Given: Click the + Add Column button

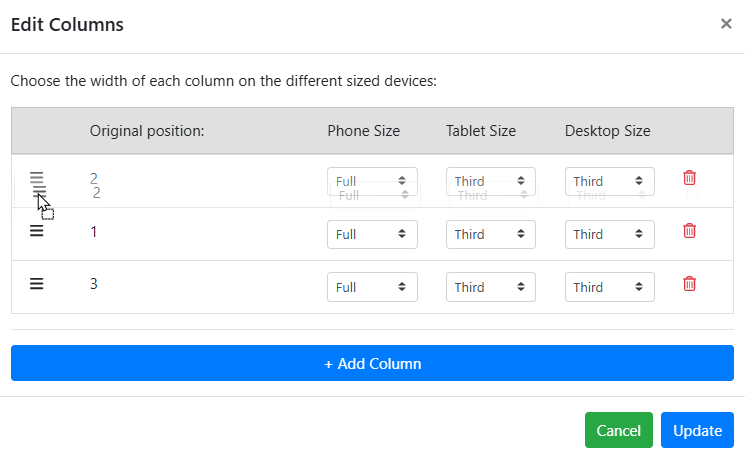Looking at the screenshot, I should pos(372,363).
